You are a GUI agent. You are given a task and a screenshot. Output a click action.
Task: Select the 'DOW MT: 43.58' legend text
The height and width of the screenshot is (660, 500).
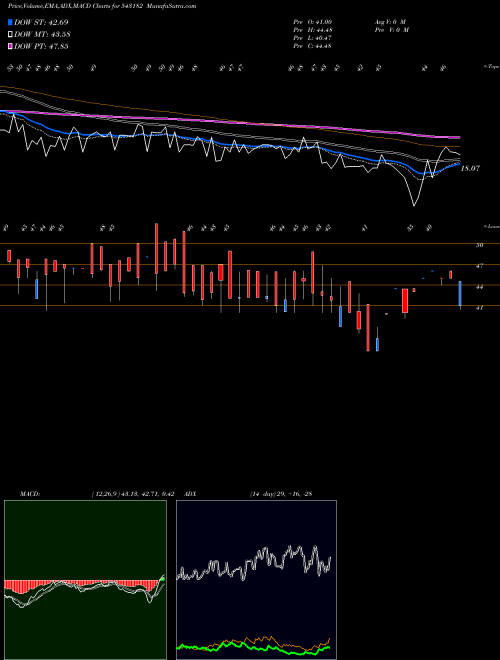tap(42, 35)
